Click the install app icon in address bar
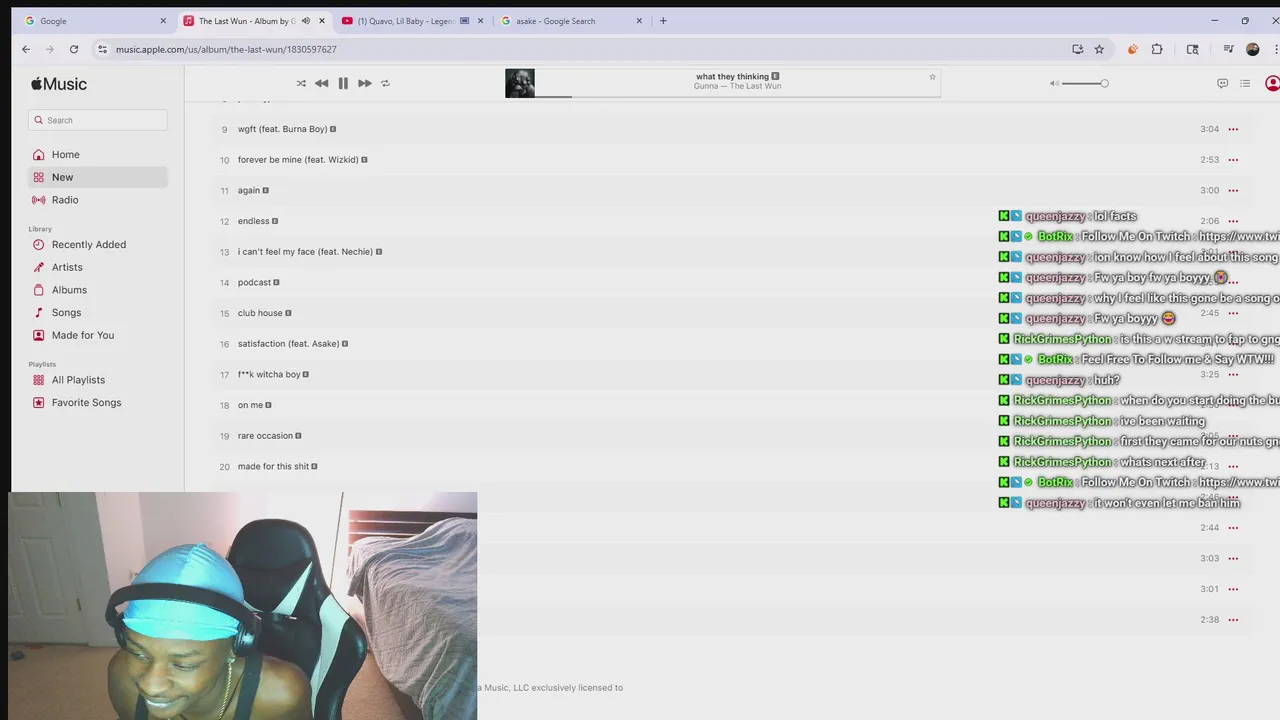 tap(1077, 49)
